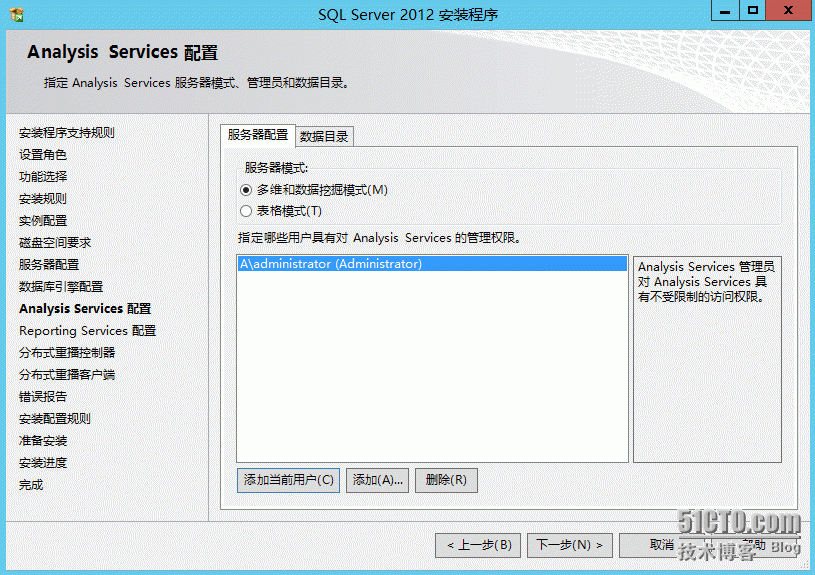The image size is (815, 575).
Task: Click 分布式重播控制器 step in sidebar
Action: [x=67, y=352]
